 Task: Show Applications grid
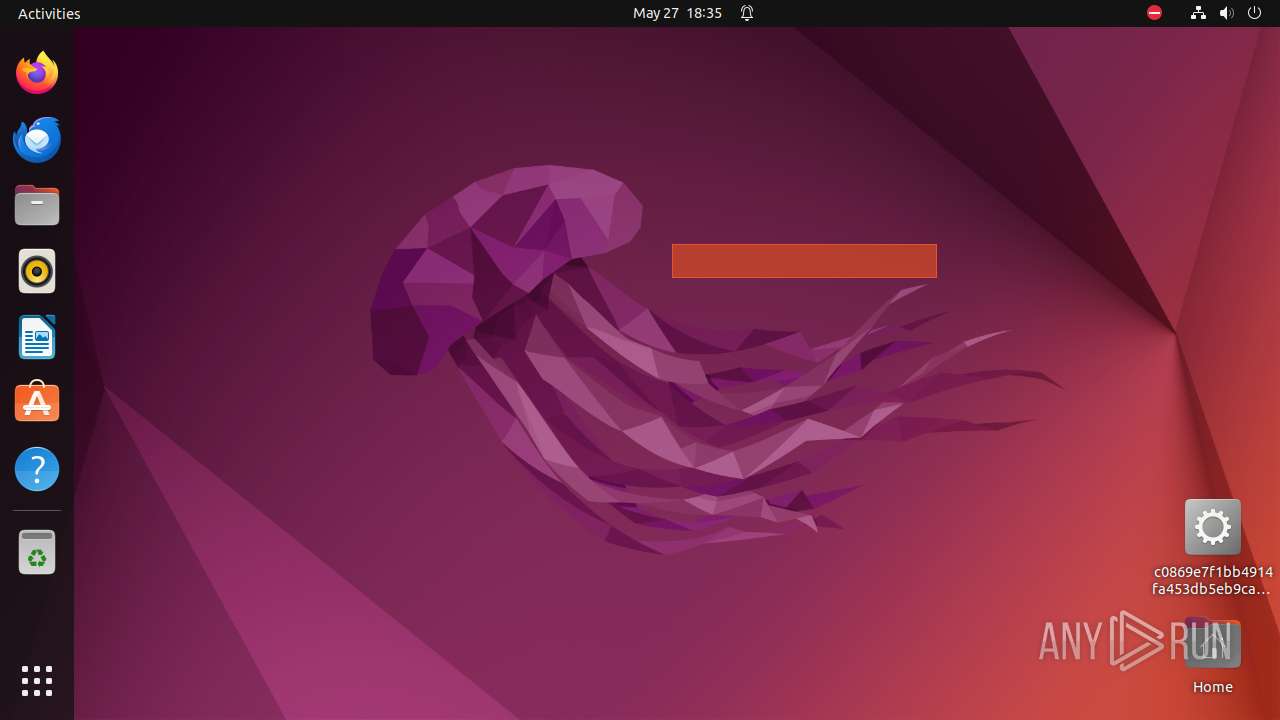[x=37, y=681]
